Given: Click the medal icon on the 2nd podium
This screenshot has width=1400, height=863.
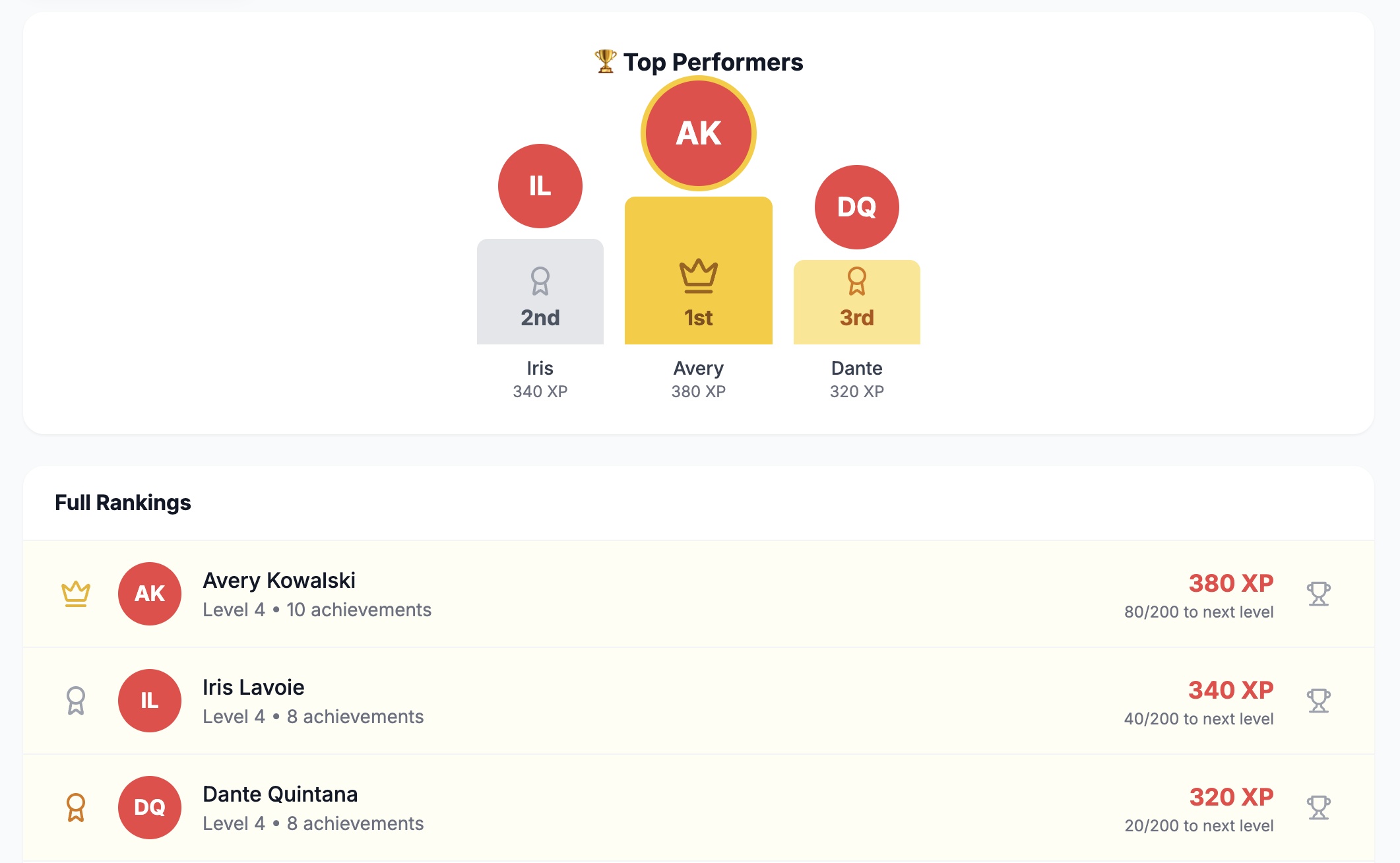Looking at the screenshot, I should (x=540, y=281).
